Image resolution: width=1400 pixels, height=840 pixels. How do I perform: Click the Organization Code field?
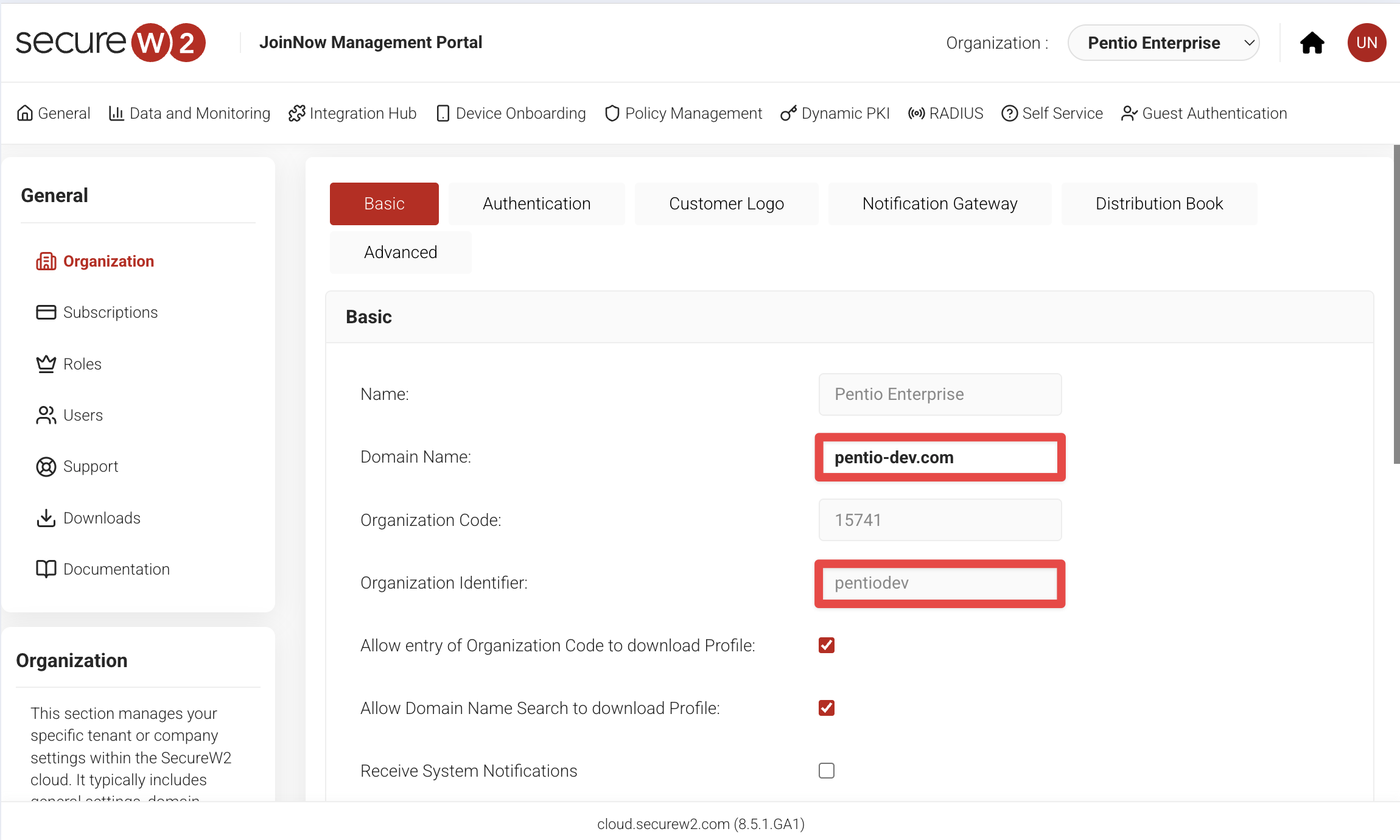point(940,520)
